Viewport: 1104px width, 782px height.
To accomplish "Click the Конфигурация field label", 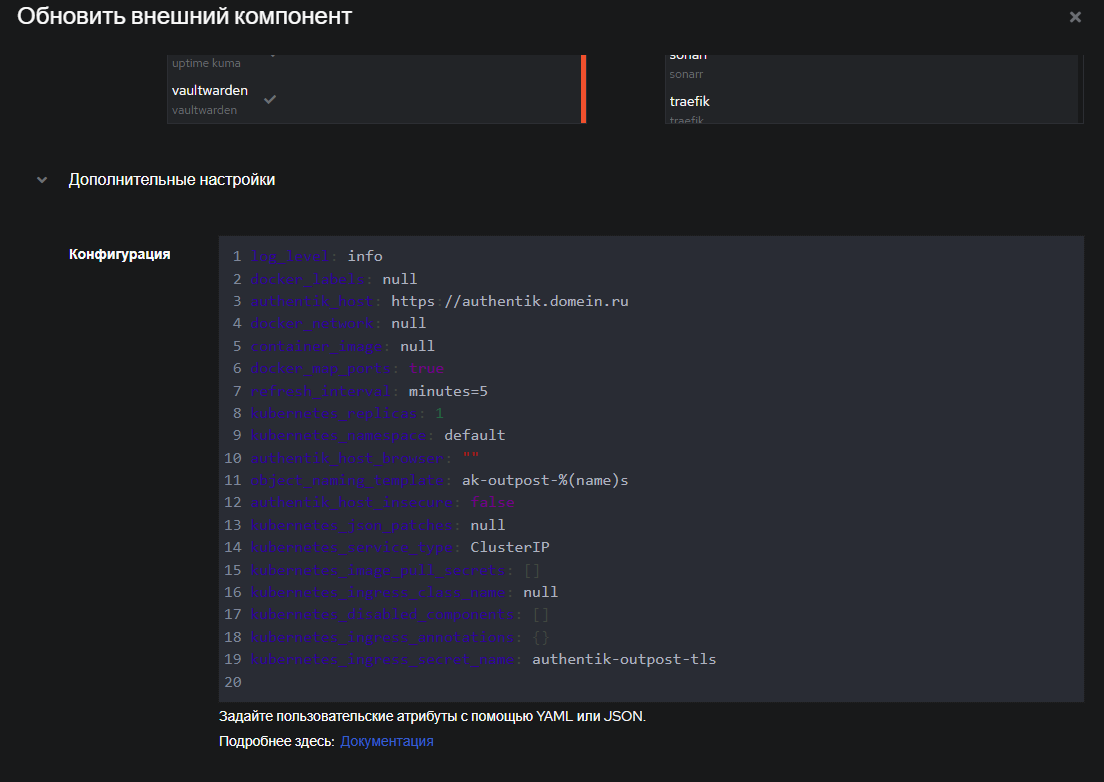I will (x=119, y=254).
